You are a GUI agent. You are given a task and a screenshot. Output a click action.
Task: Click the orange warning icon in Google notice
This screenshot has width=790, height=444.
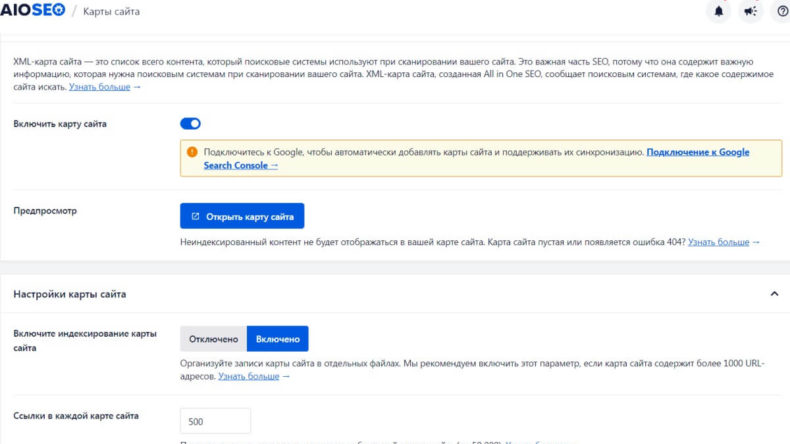(x=191, y=152)
